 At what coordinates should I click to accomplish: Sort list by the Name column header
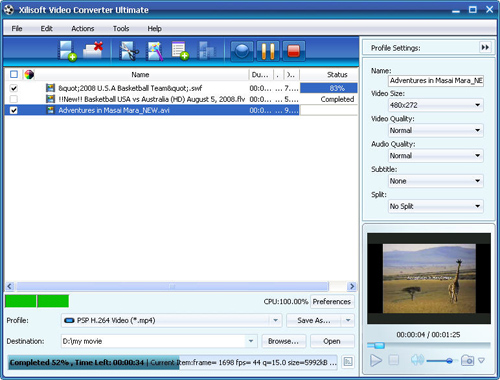point(140,75)
